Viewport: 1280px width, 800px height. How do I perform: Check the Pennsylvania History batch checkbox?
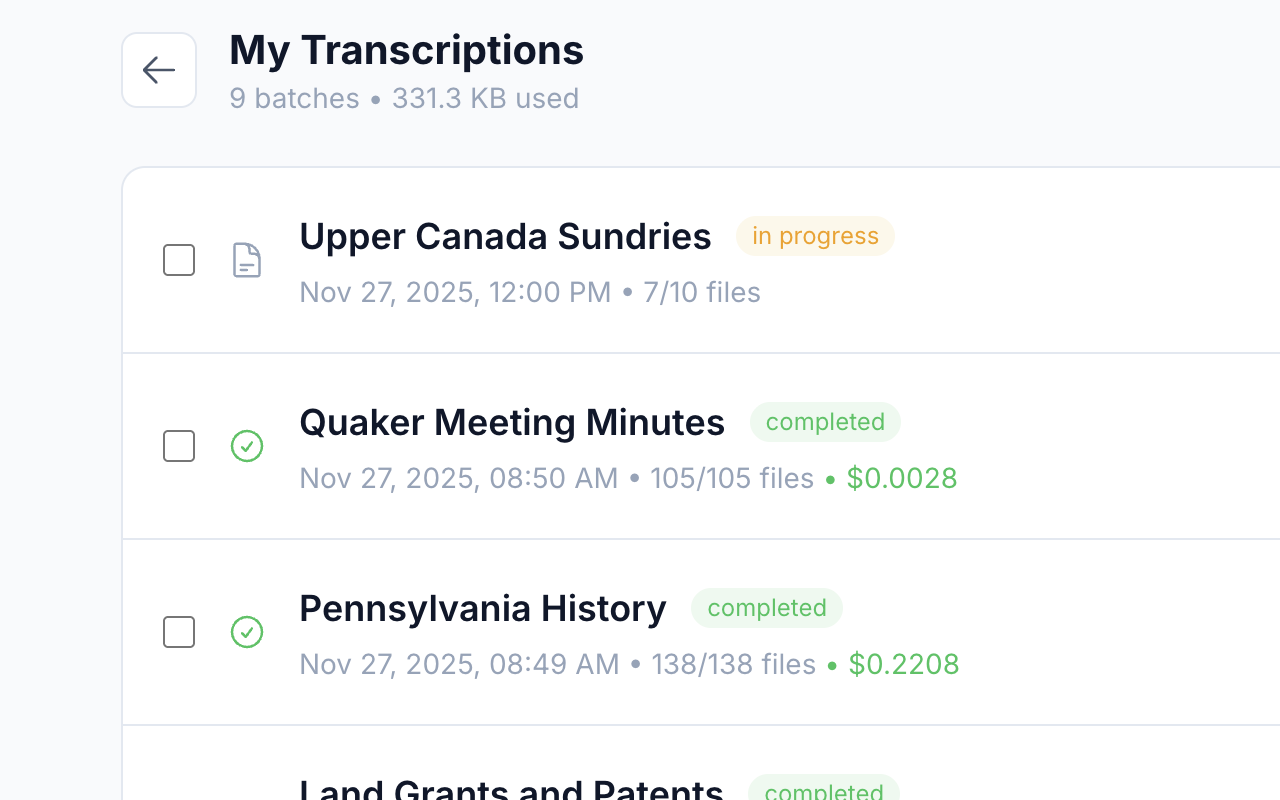click(179, 632)
